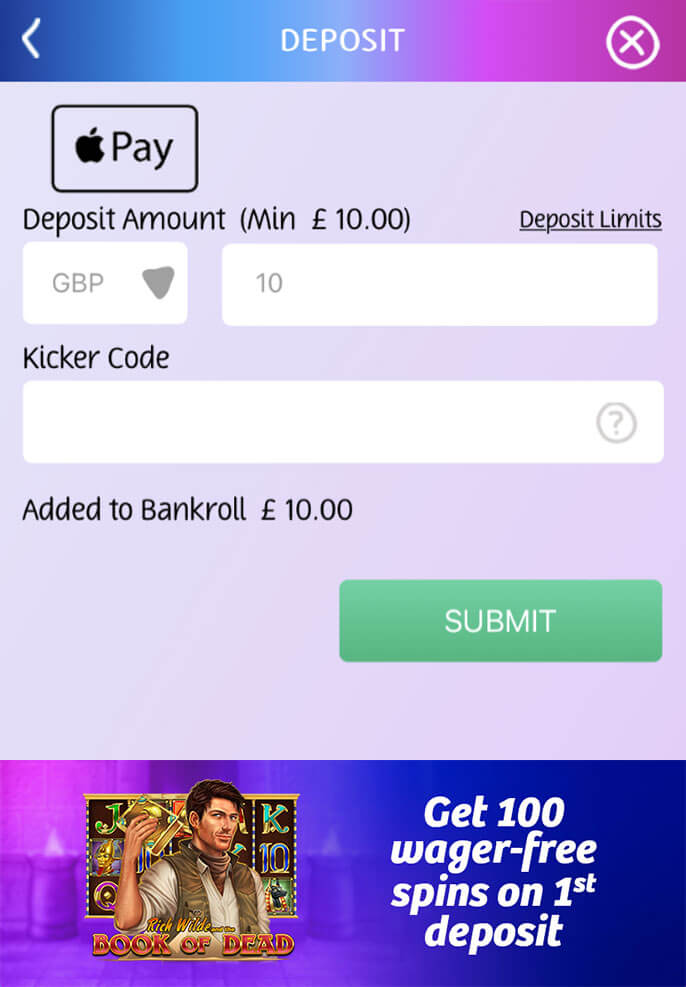The image size is (686, 987).
Task: Submit the deposit with green button
Action: (500, 621)
